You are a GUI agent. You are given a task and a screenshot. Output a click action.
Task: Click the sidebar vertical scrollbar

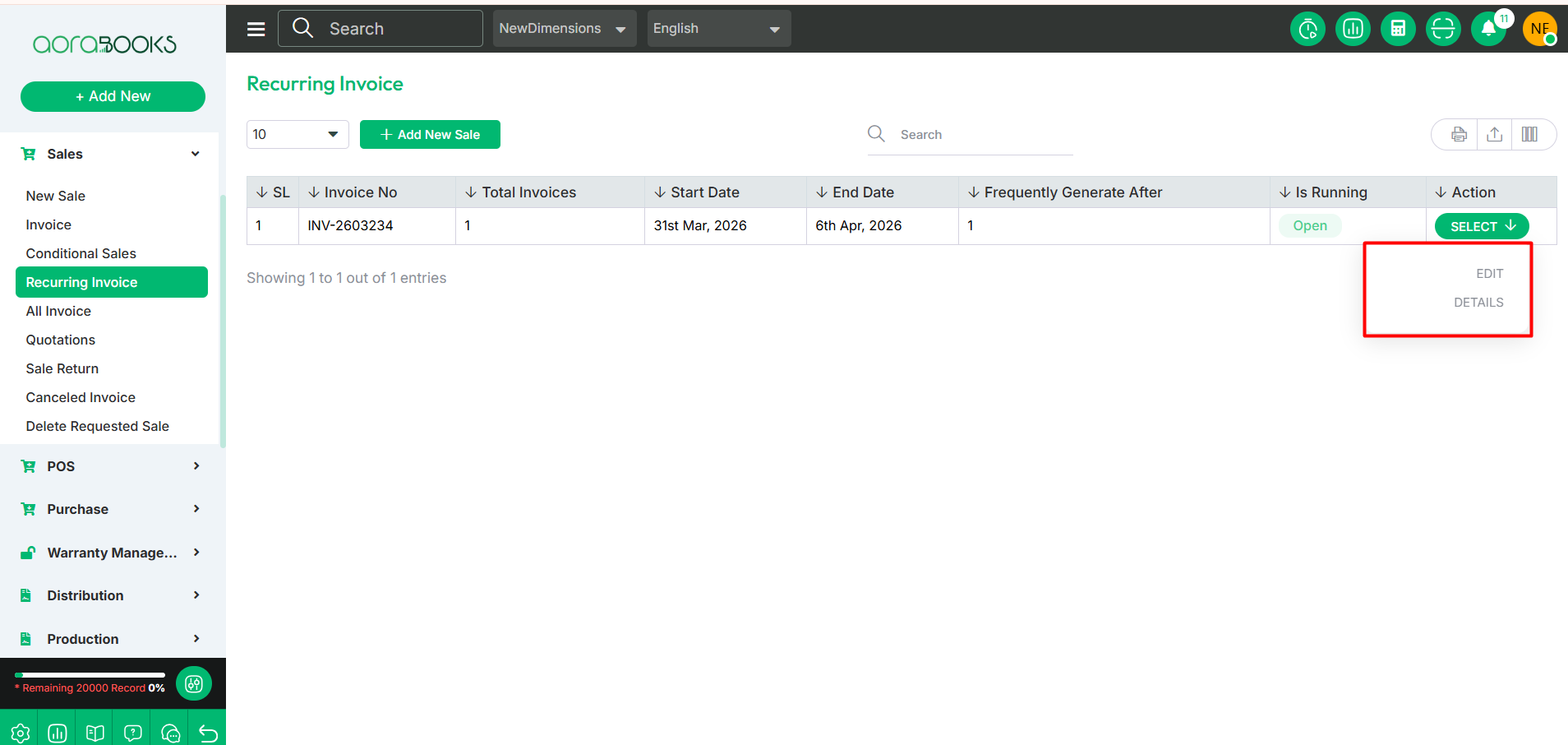click(223, 321)
